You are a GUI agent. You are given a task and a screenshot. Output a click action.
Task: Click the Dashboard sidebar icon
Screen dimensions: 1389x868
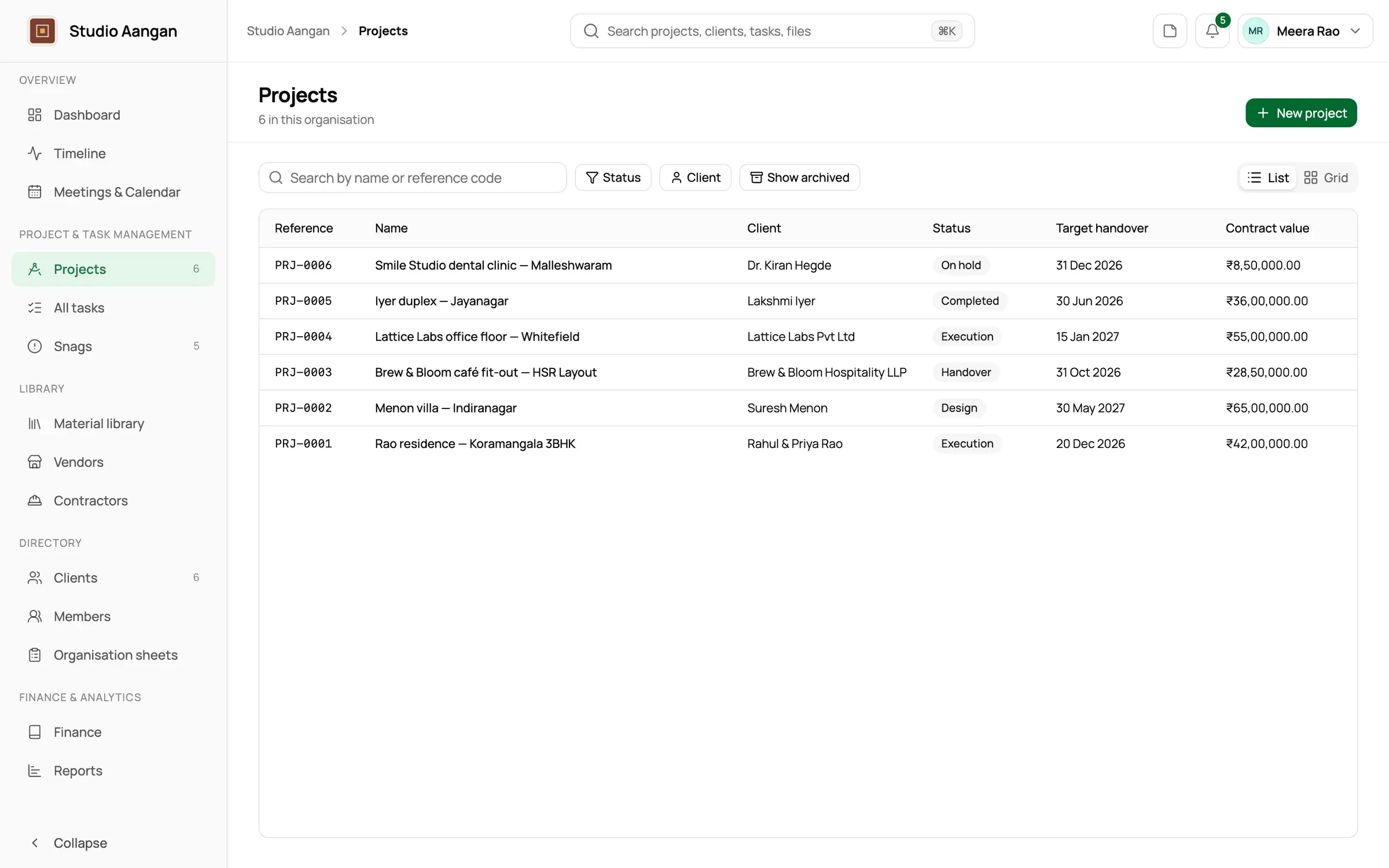pyautogui.click(x=35, y=115)
